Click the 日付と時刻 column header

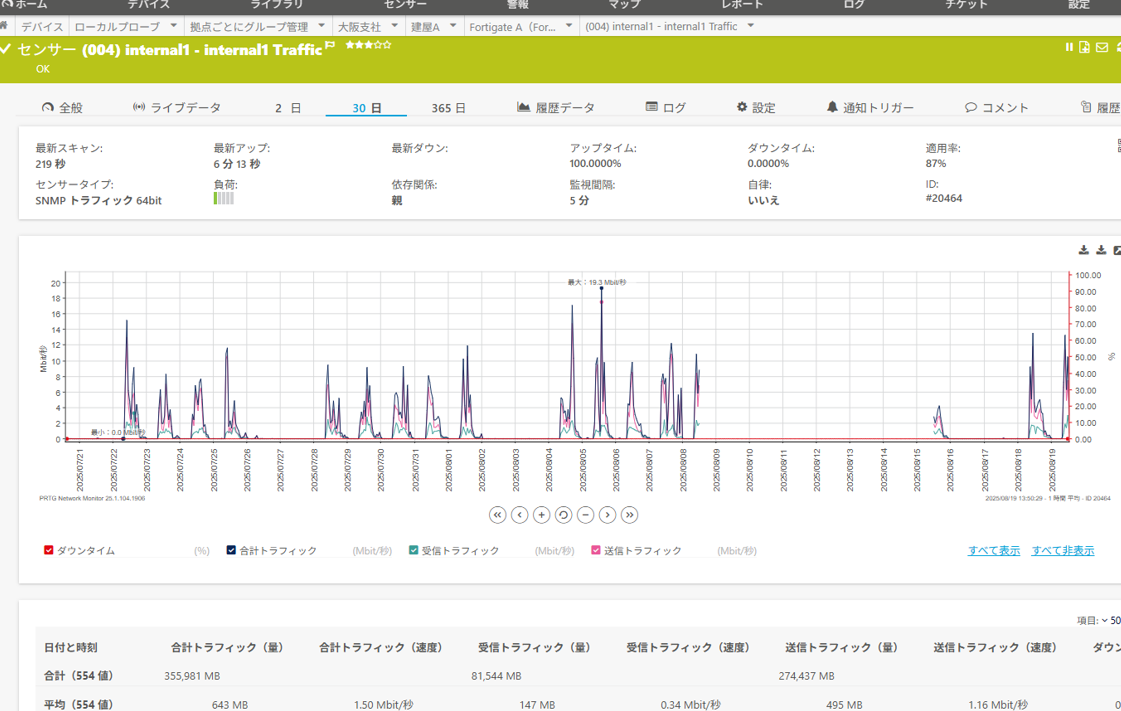71,647
